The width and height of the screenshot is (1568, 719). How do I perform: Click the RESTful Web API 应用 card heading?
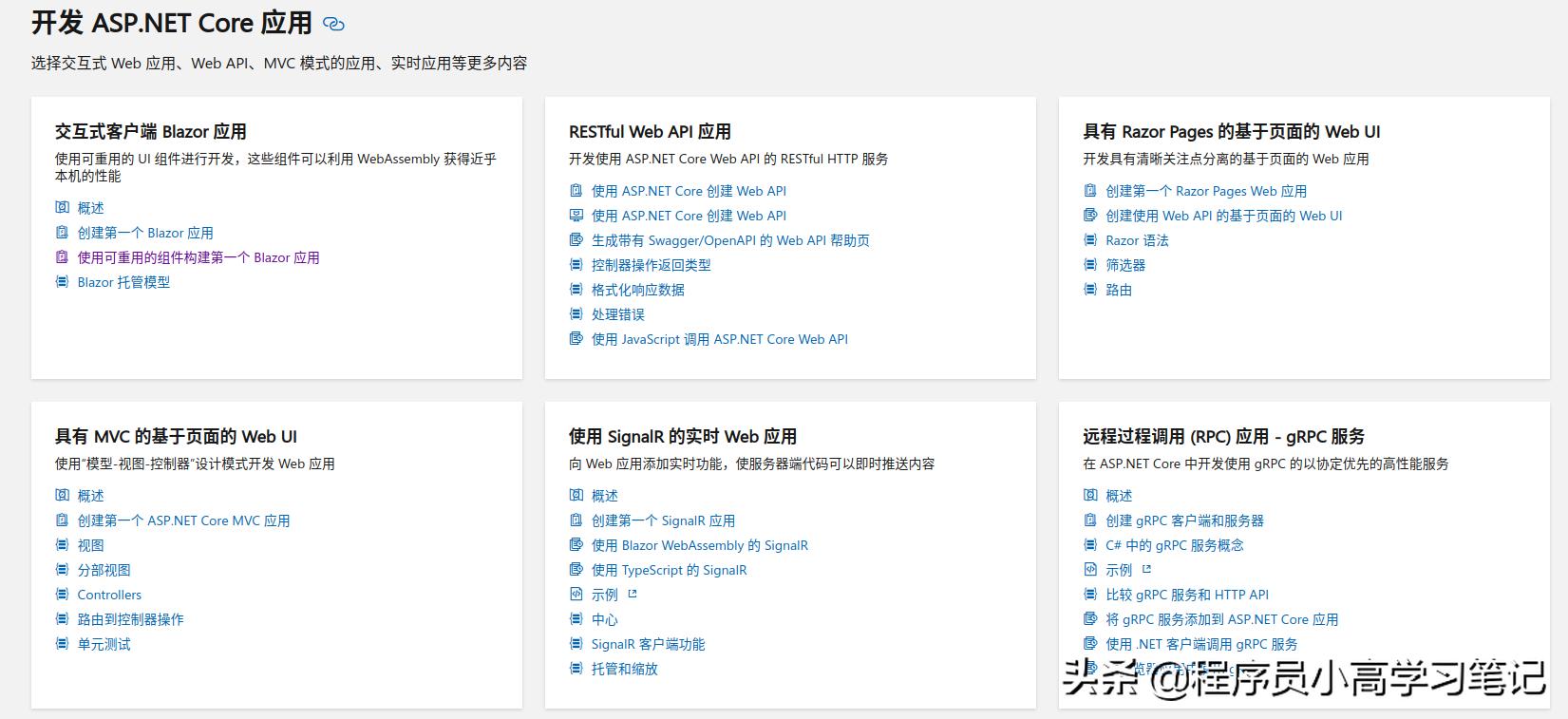[x=651, y=131]
